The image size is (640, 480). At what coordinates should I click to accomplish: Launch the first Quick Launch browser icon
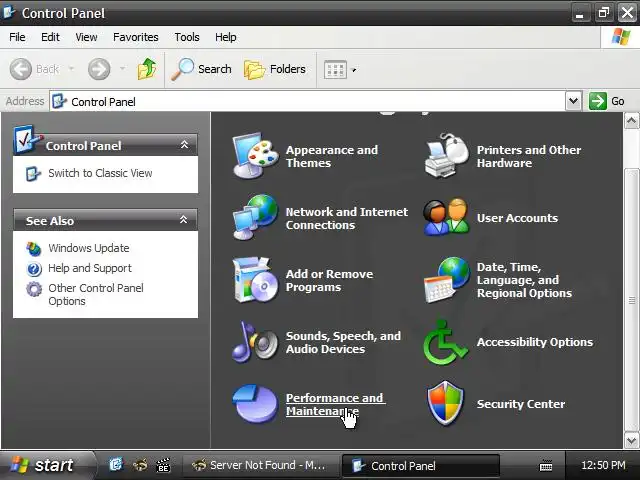(x=116, y=464)
